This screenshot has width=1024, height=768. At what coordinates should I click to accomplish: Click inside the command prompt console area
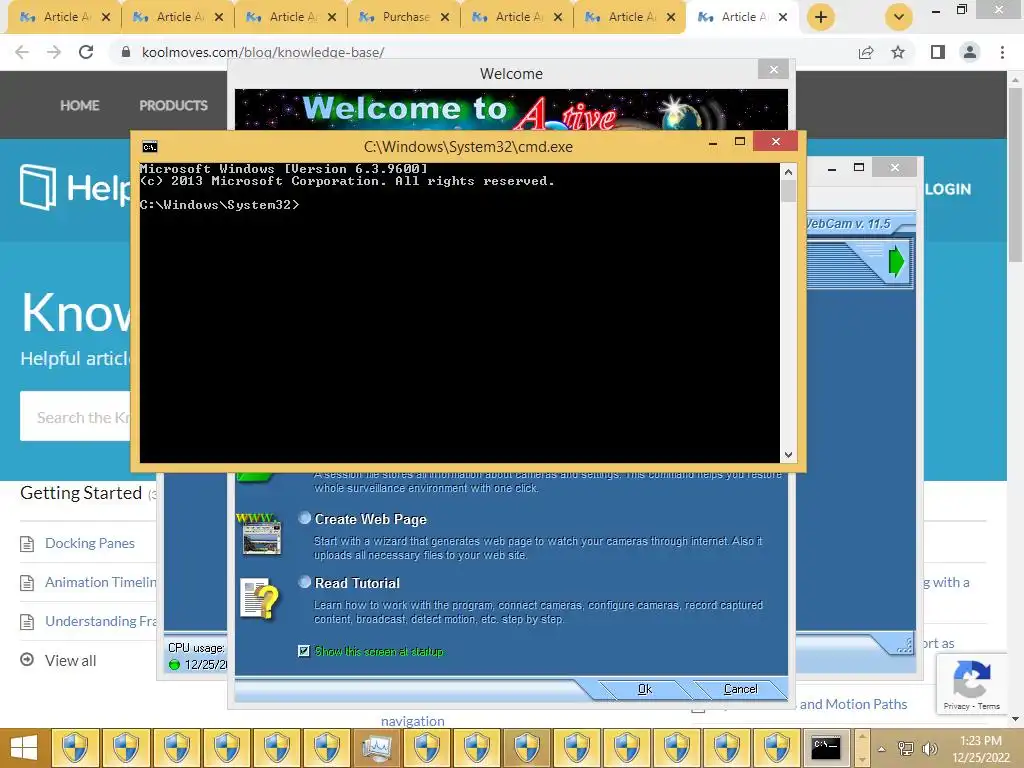tap(459, 313)
